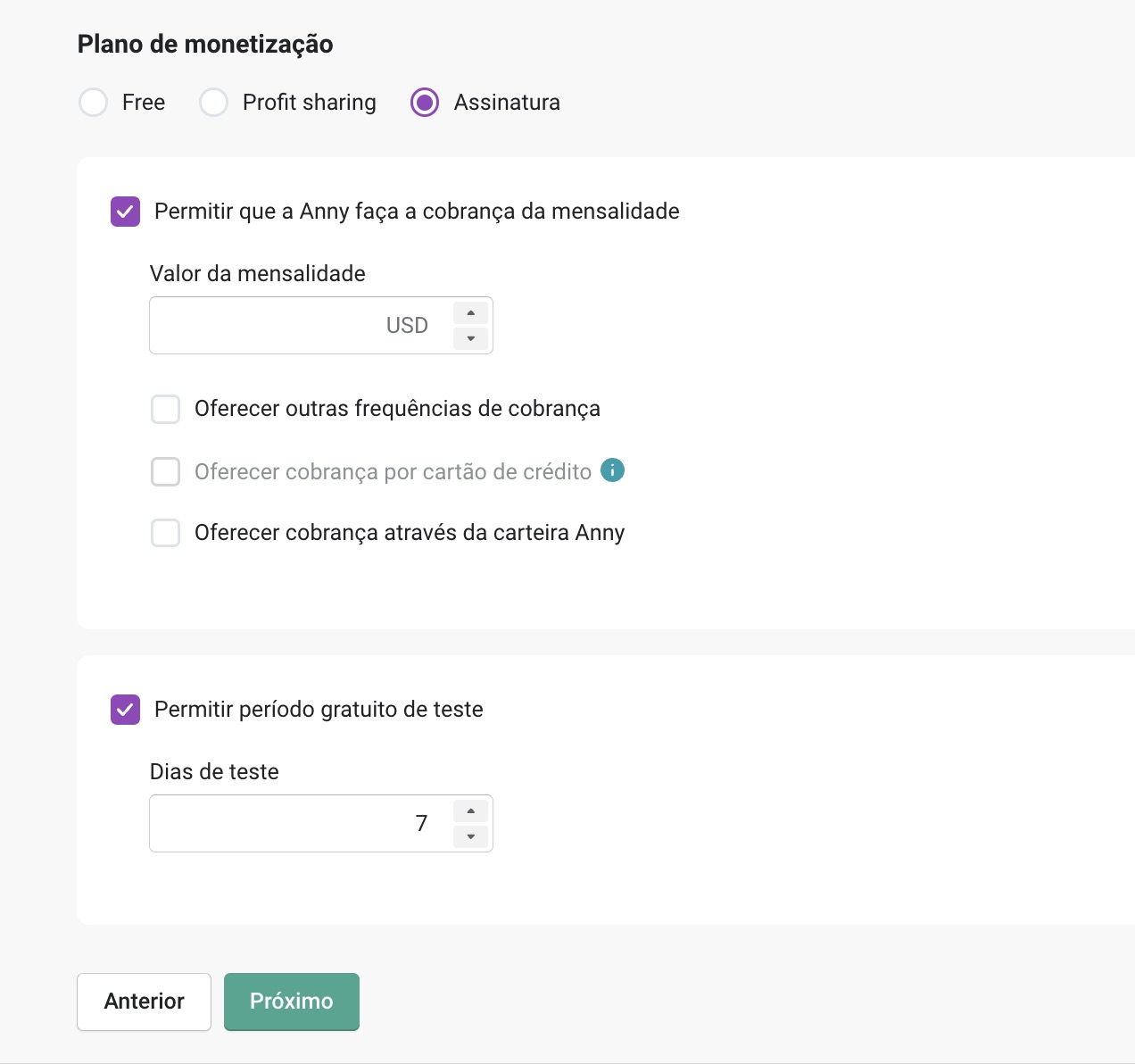The image size is (1135, 1064).
Task: Decrease Dias de teste with down arrow
Action: click(470, 836)
